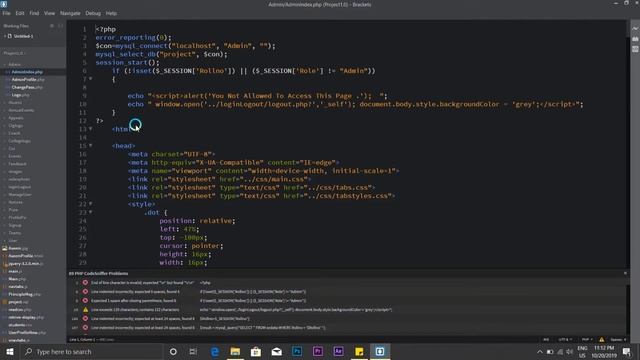This screenshot has height=360, width=640.
Task: Open jquery-3.2.0.min.js in file tree
Action: (x=26, y=264)
